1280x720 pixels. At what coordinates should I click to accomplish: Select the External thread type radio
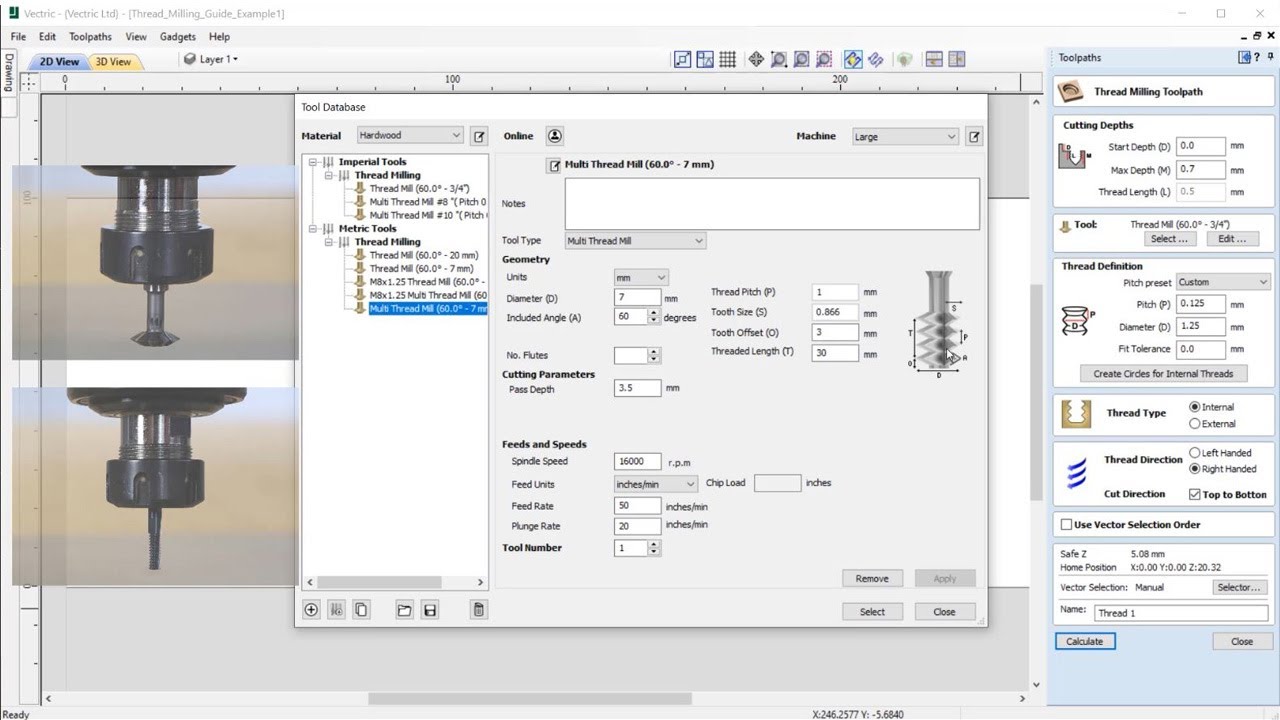pyautogui.click(x=1195, y=424)
